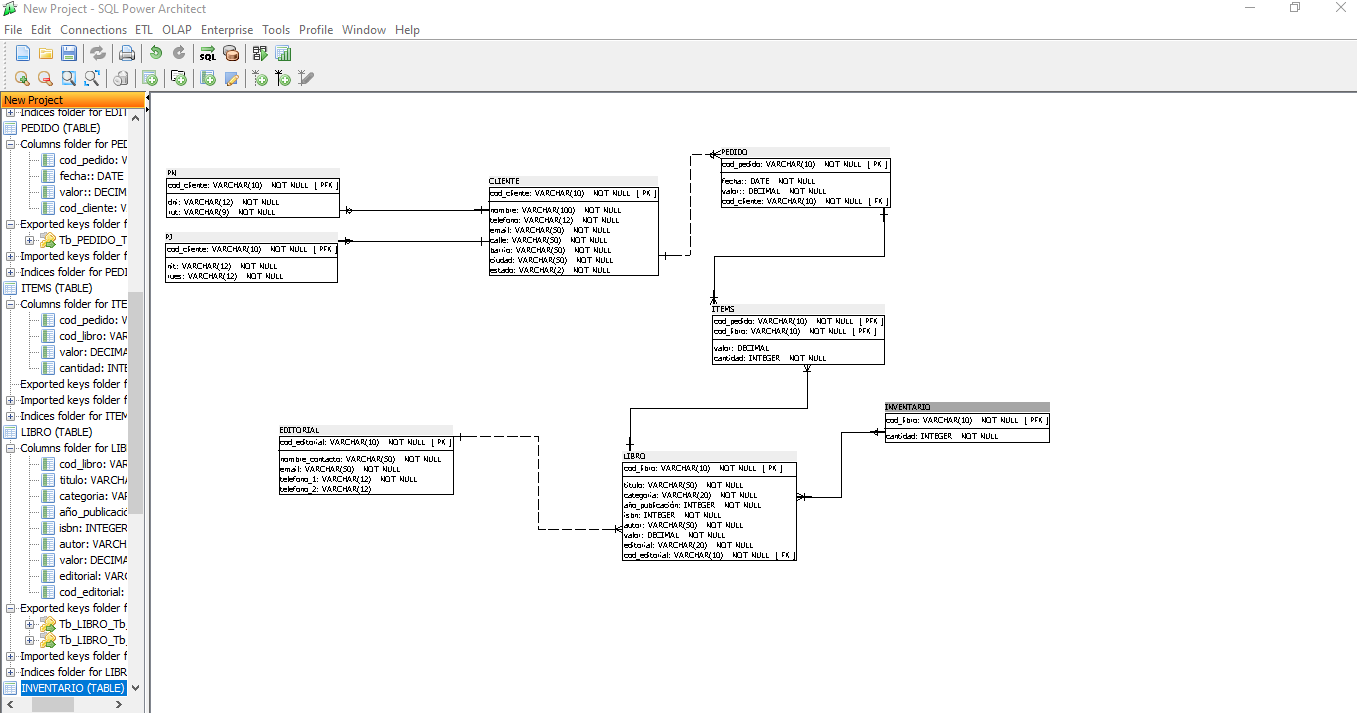Select the cantidad: INTE column under ITEMS
Viewport: 1357px width, 713px height.
coord(92,368)
